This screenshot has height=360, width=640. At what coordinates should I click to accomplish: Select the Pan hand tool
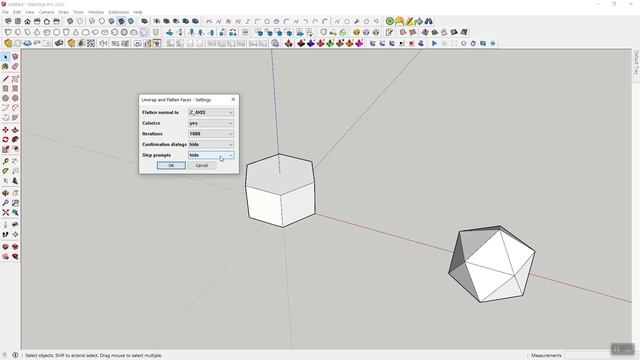pos(15,193)
